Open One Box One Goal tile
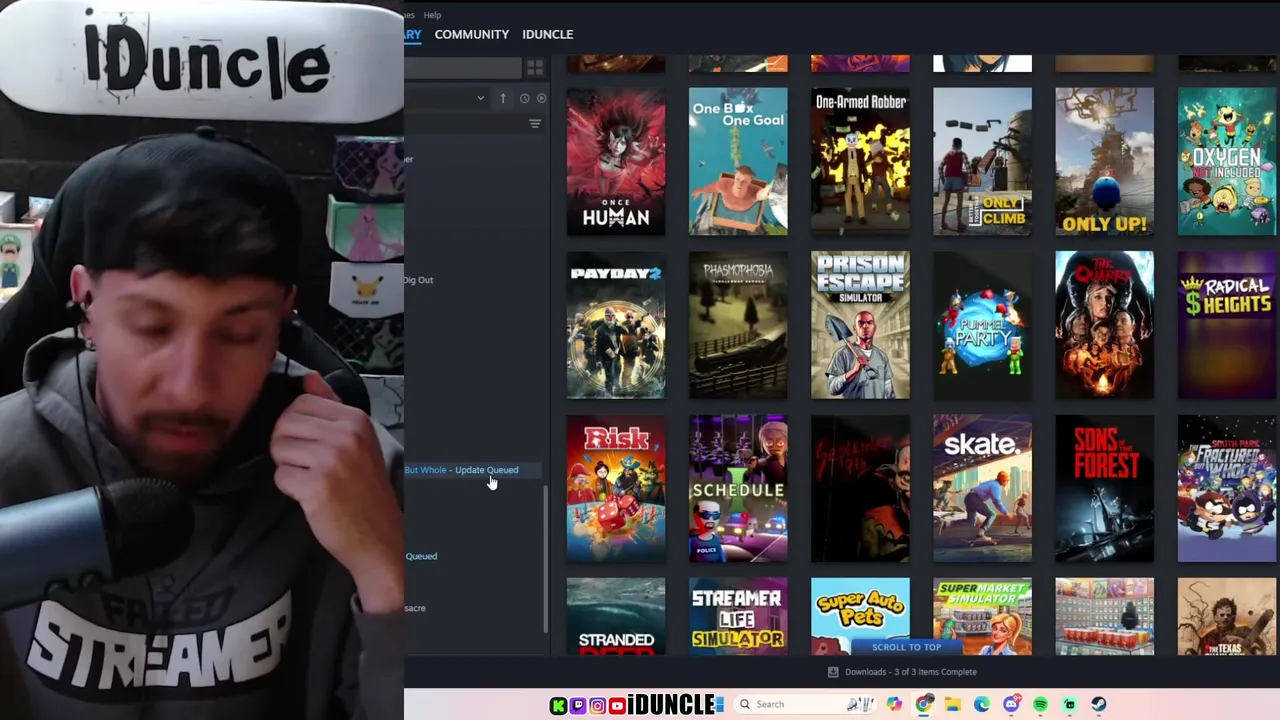This screenshot has height=720, width=1280. [x=738, y=162]
